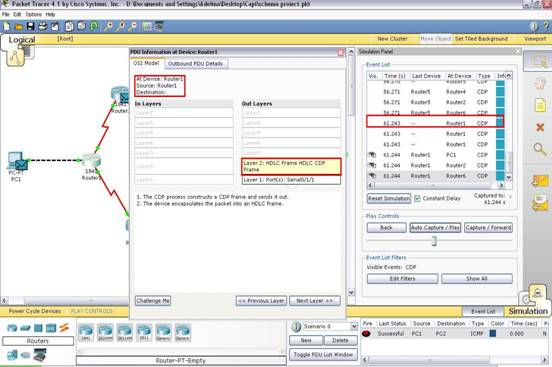Screen dimensions: 552x367
Task: Select the Add Simple PDU envelope tool
Action: coord(540,181)
